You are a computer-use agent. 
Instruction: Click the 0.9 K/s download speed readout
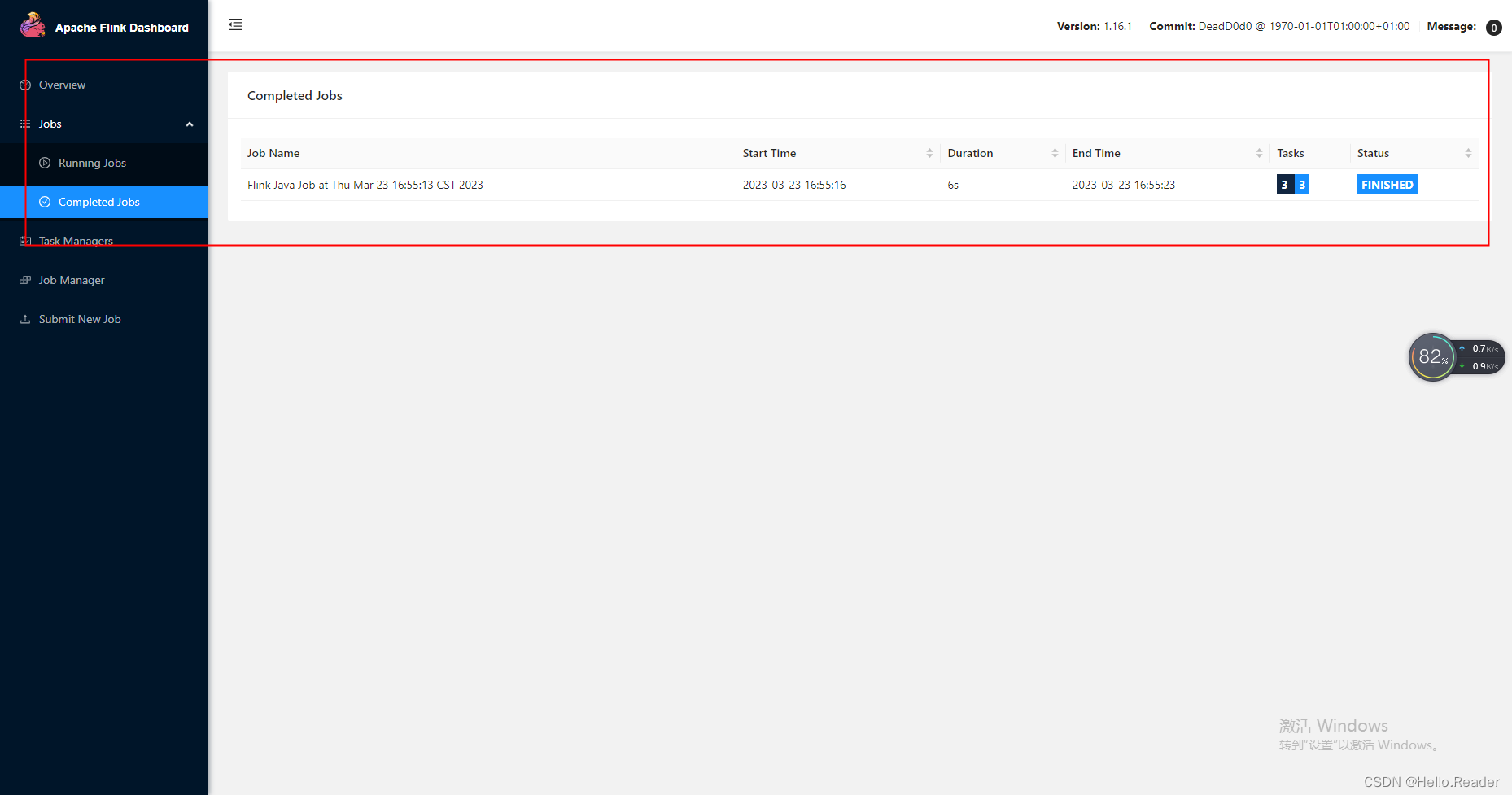pos(1485,366)
